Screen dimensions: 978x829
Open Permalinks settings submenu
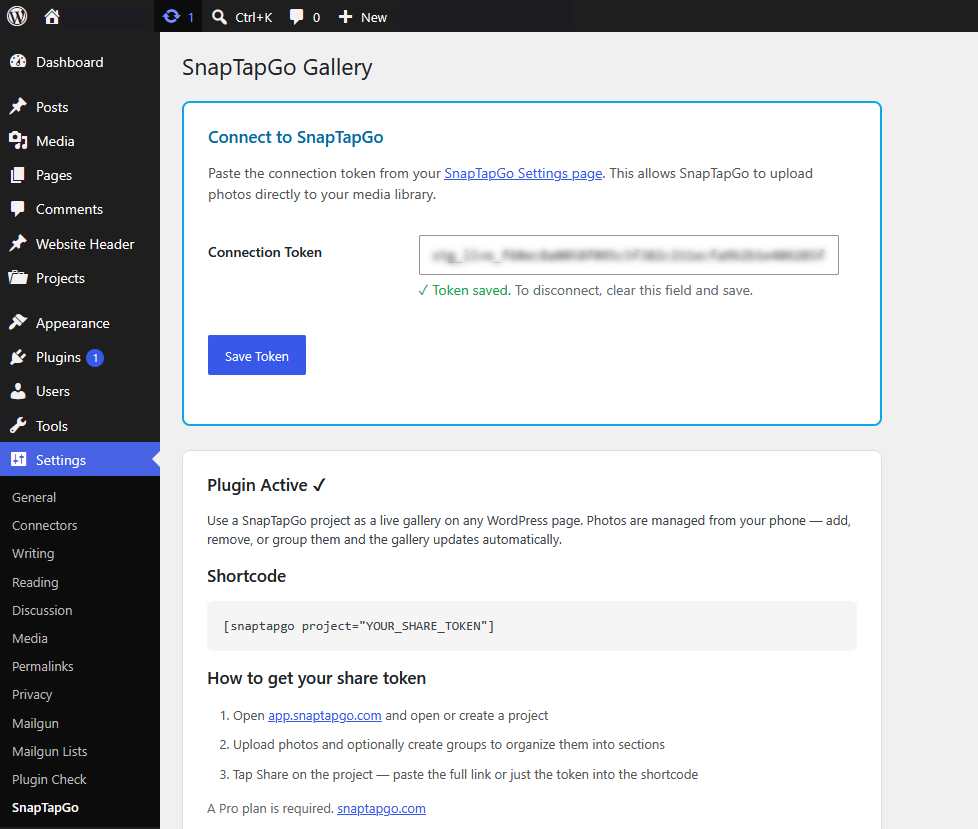tap(42, 666)
